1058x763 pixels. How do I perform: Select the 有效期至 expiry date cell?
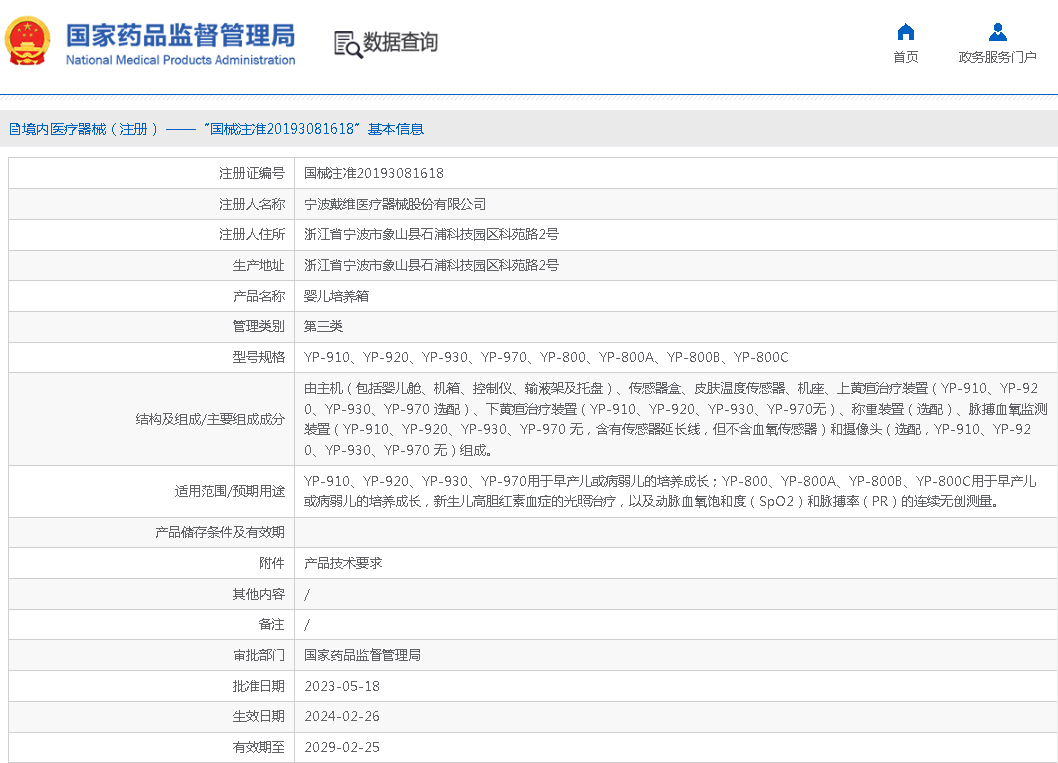coord(341,747)
